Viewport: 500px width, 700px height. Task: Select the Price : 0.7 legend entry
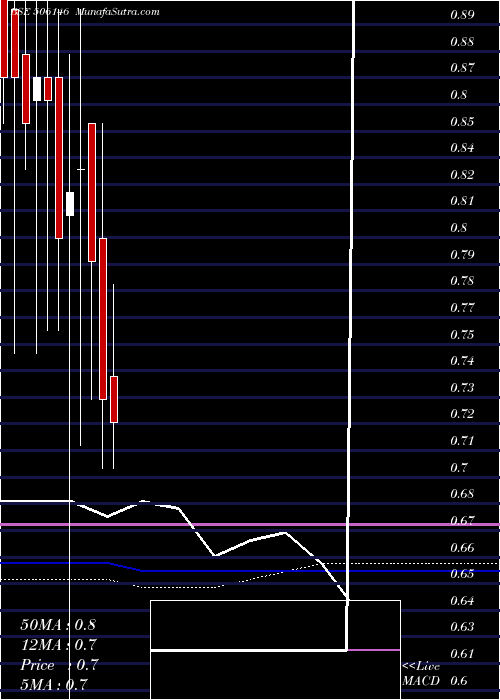point(58,665)
